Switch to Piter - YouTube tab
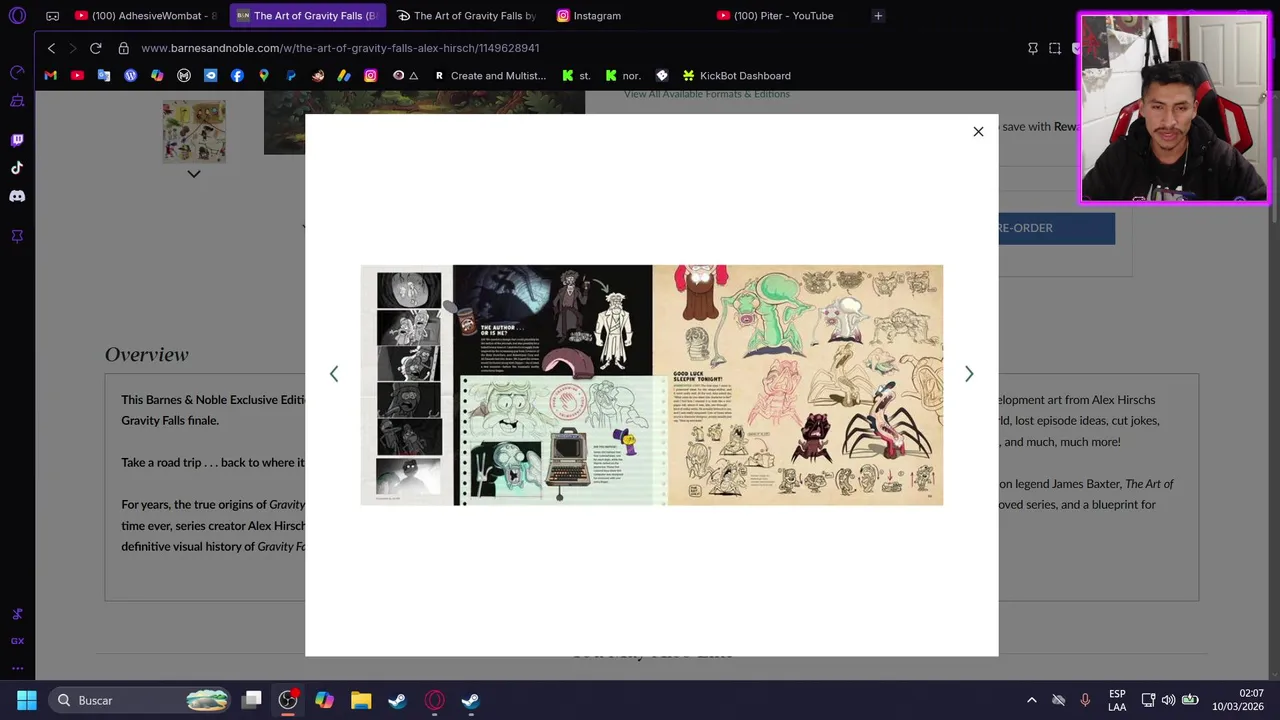 [x=787, y=15]
